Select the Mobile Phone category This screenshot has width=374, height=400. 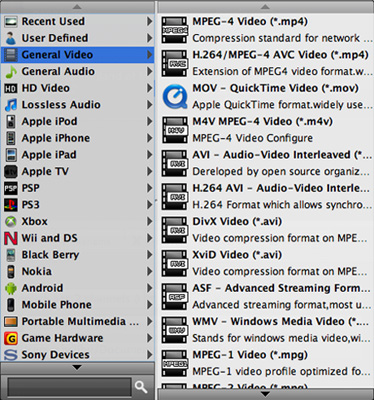click(x=77, y=305)
